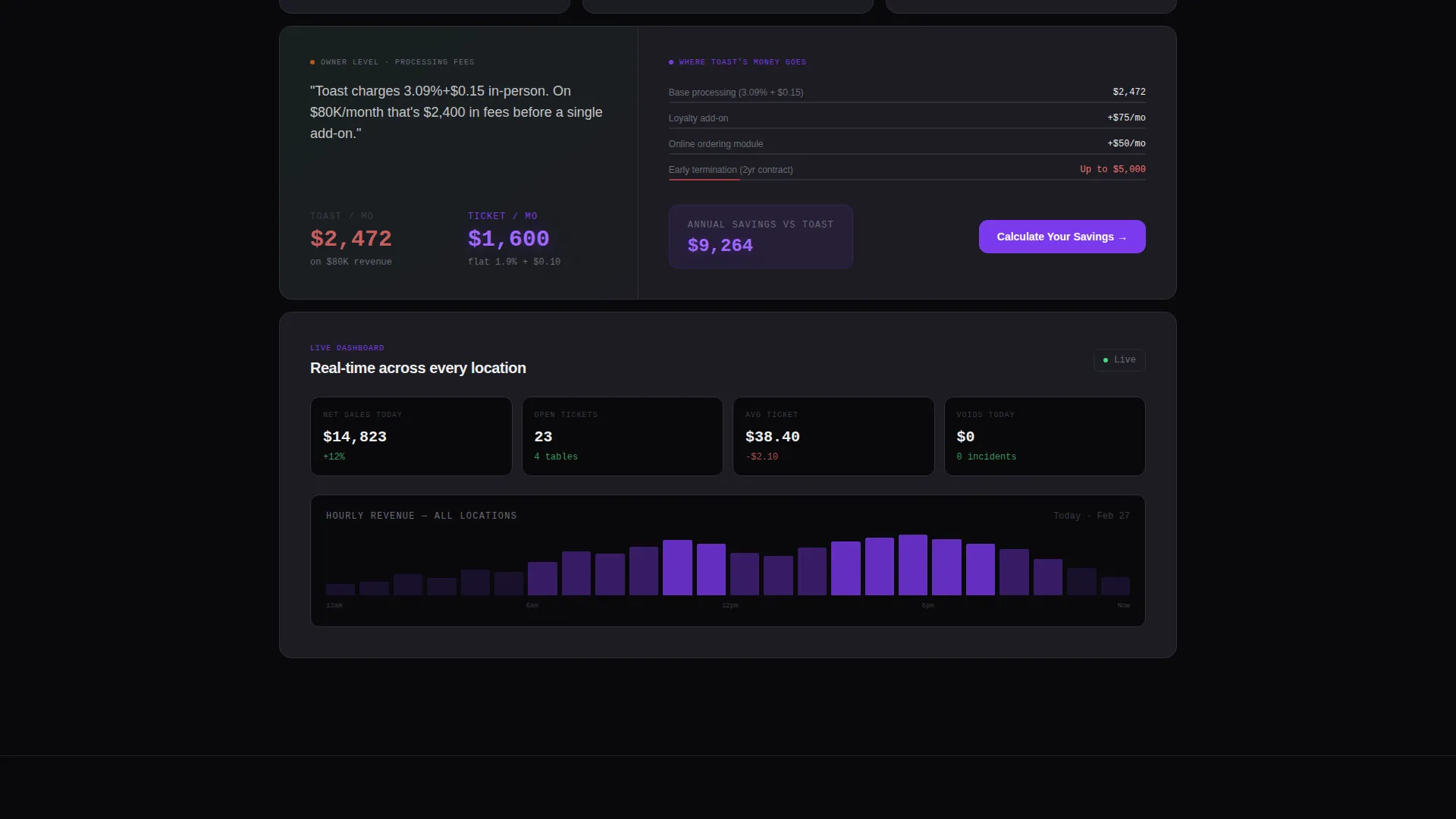Click the orange dot beside Owner Level

312,62
